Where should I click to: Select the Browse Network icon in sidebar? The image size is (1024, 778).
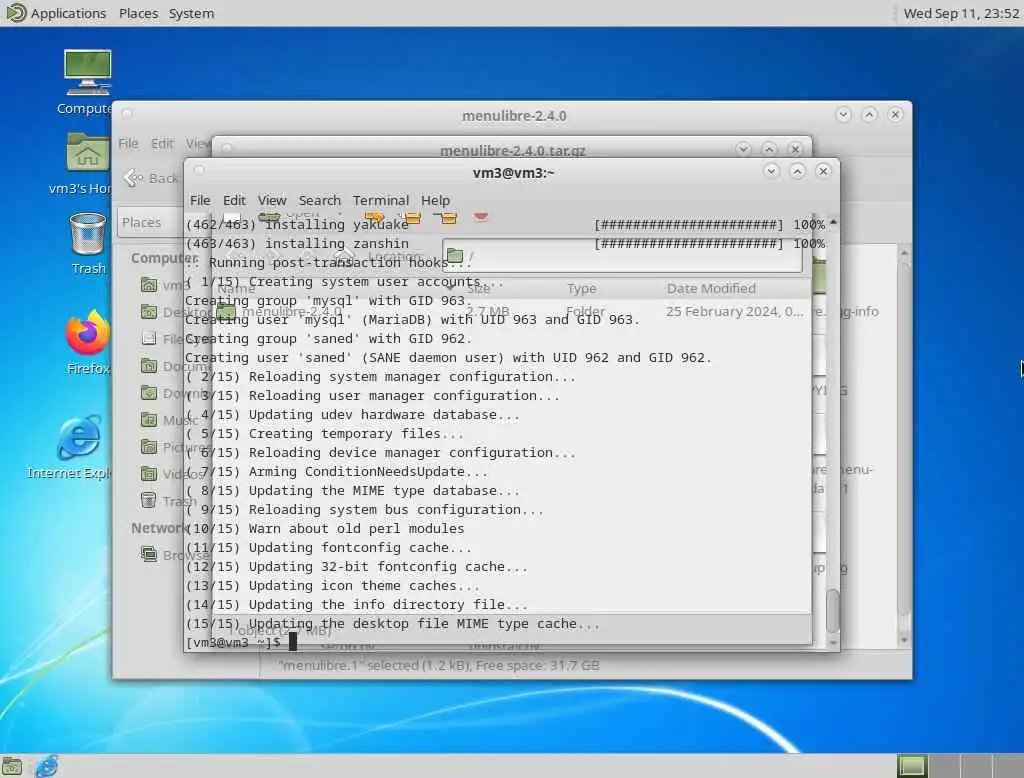(149, 554)
